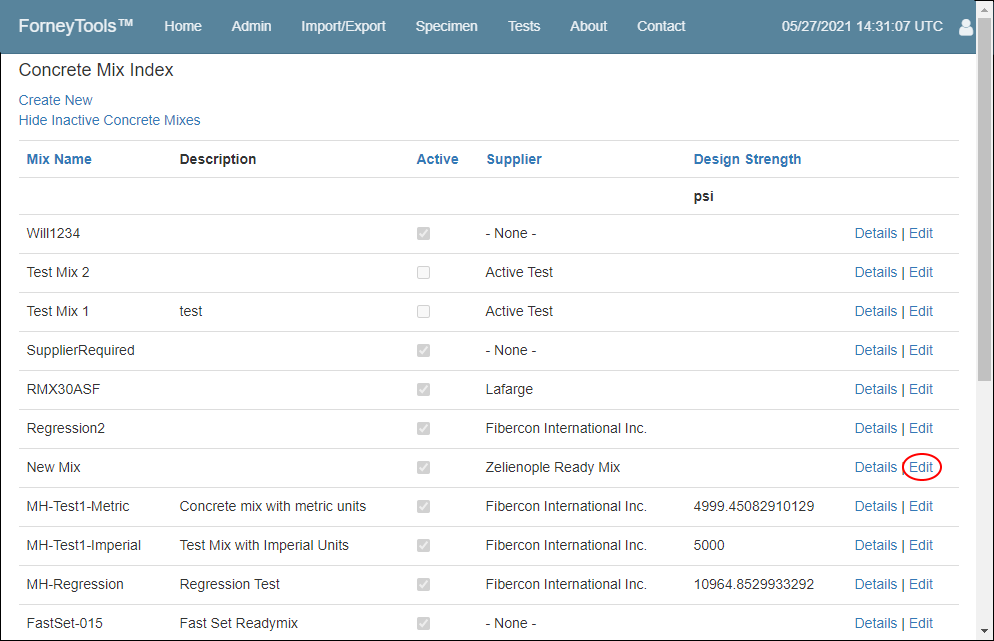The width and height of the screenshot is (994, 641).
Task: Edit the RMX30ASF mix
Action: click(x=921, y=389)
